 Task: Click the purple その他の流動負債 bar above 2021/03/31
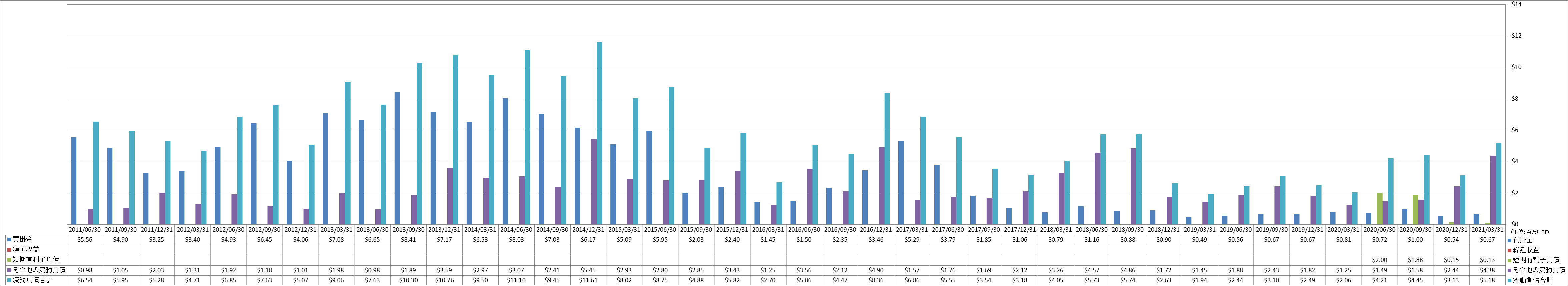[1493, 190]
